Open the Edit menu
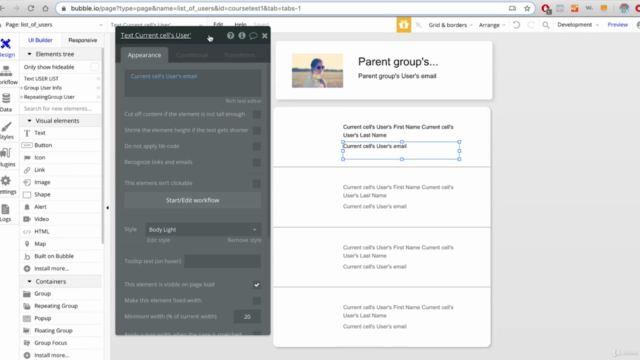The width and height of the screenshot is (640, 360). (218, 24)
